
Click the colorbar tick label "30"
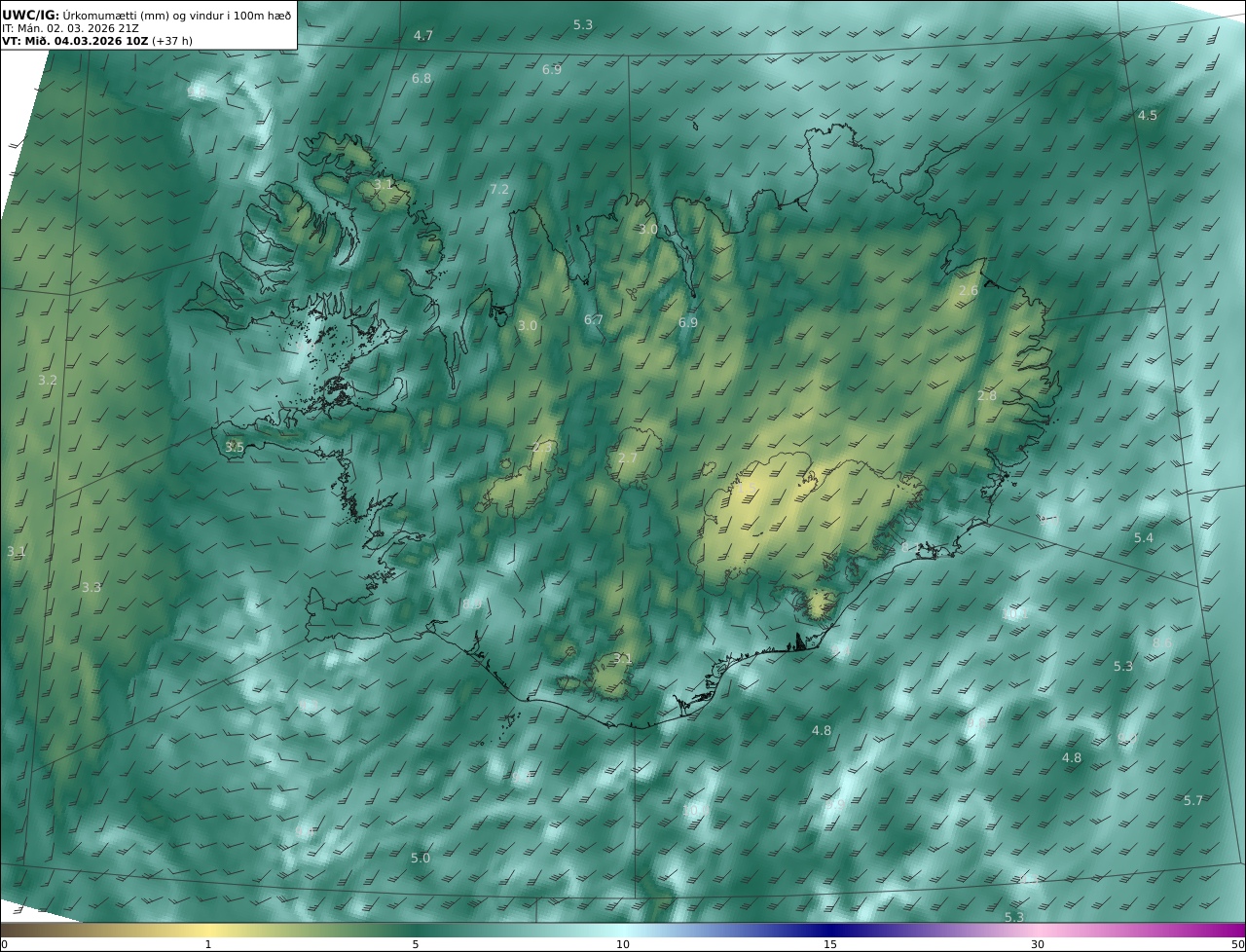pos(1038,945)
